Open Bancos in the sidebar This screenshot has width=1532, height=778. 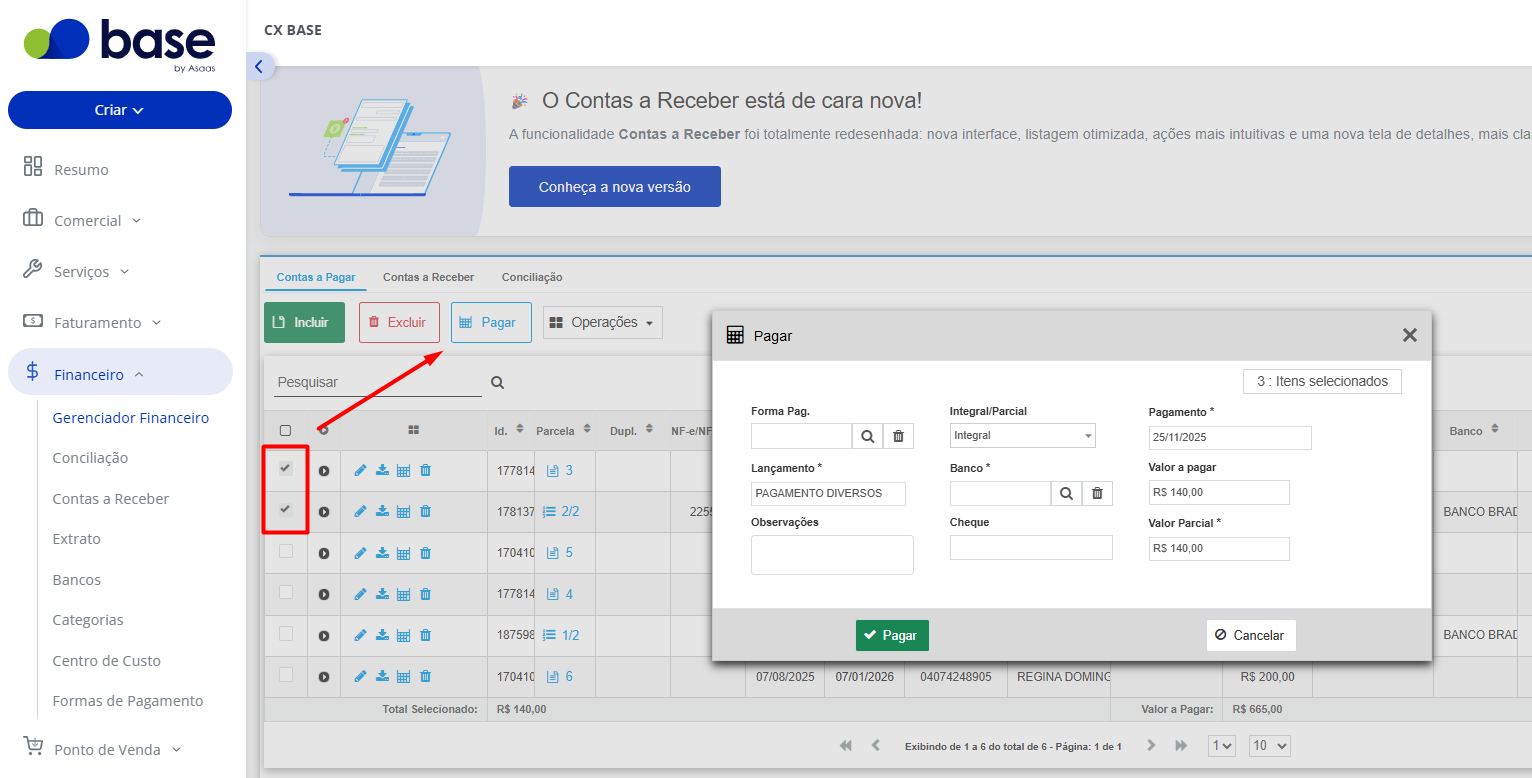[77, 580]
